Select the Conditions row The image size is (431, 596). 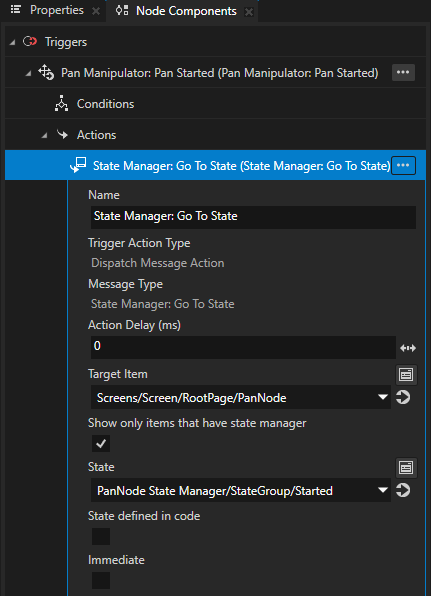click(215, 104)
